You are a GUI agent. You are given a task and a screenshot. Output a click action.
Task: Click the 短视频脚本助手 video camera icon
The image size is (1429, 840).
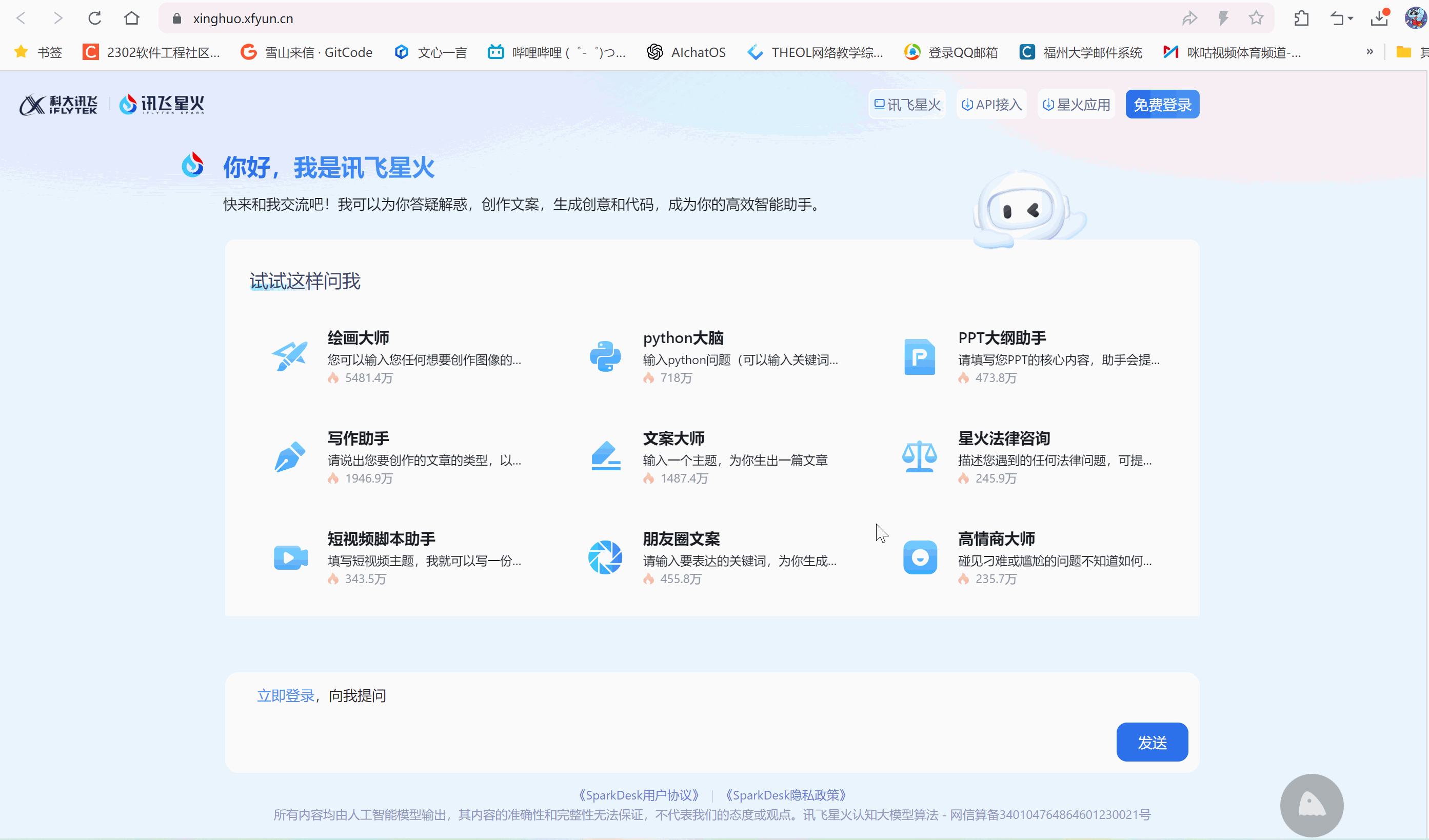(290, 557)
